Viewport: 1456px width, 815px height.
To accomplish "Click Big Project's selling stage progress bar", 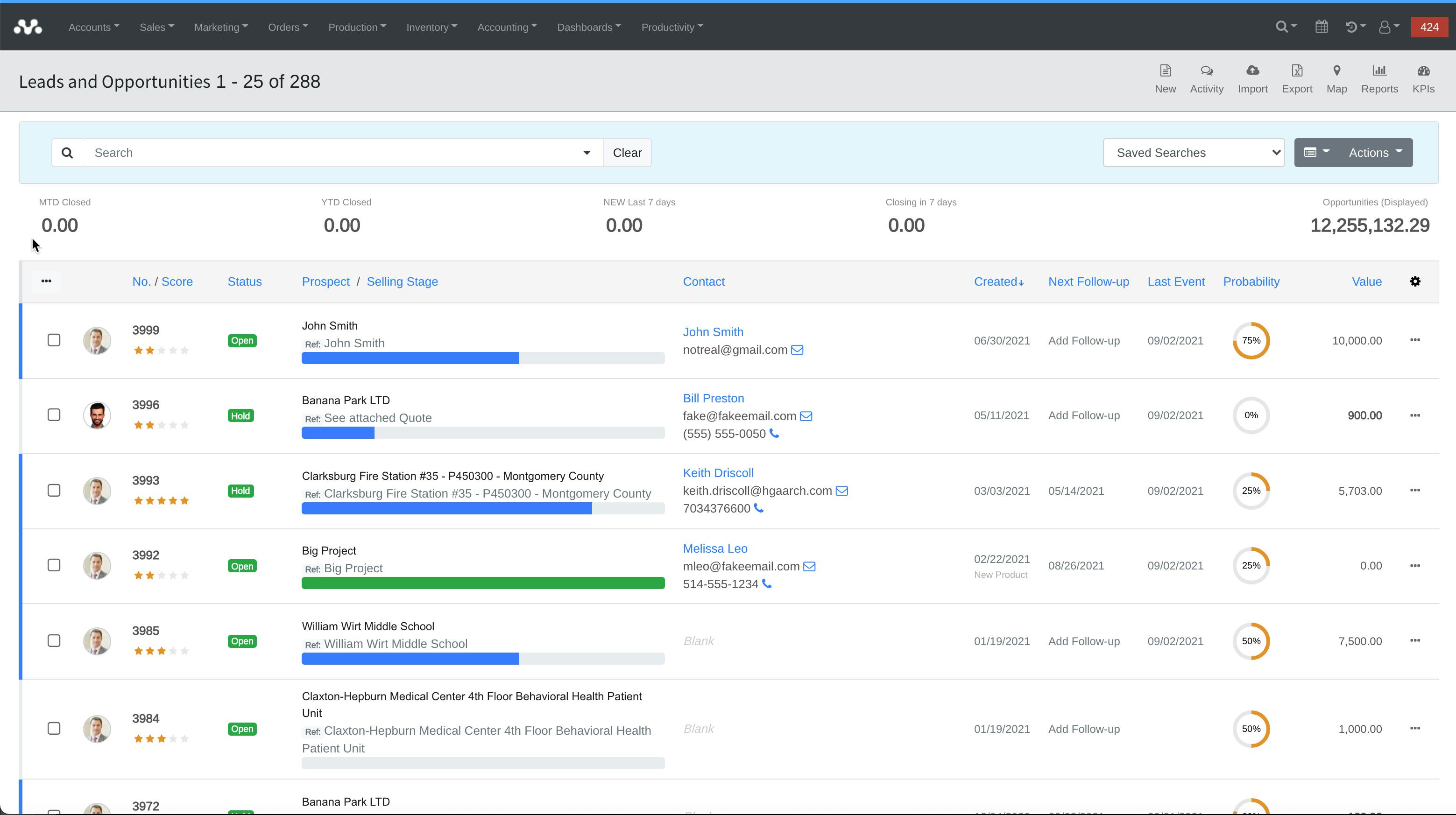I will pyautogui.click(x=483, y=583).
